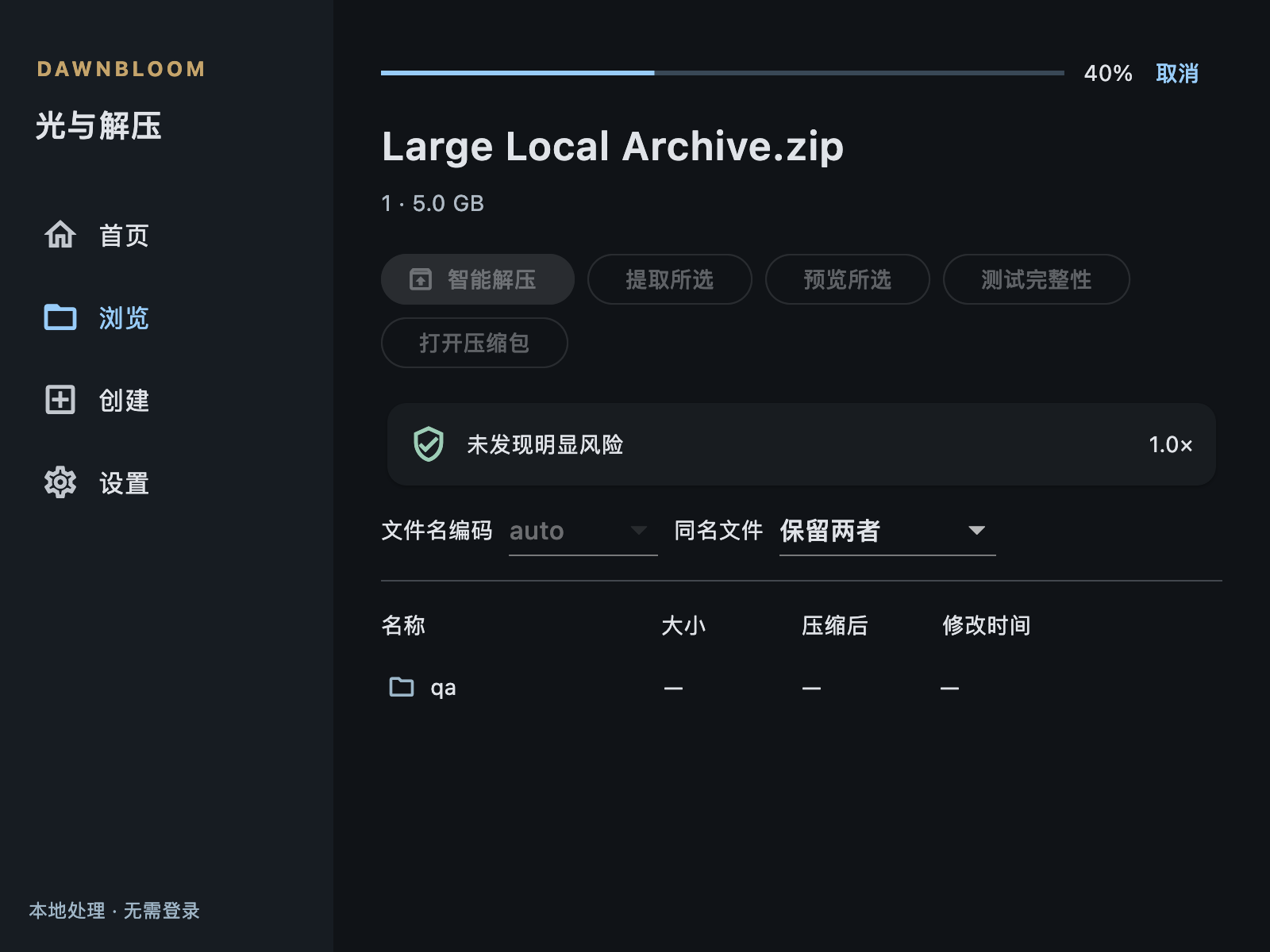Screen dimensions: 1270x952
Task: Click the browse folder icon in sidebar
Action: [60, 317]
